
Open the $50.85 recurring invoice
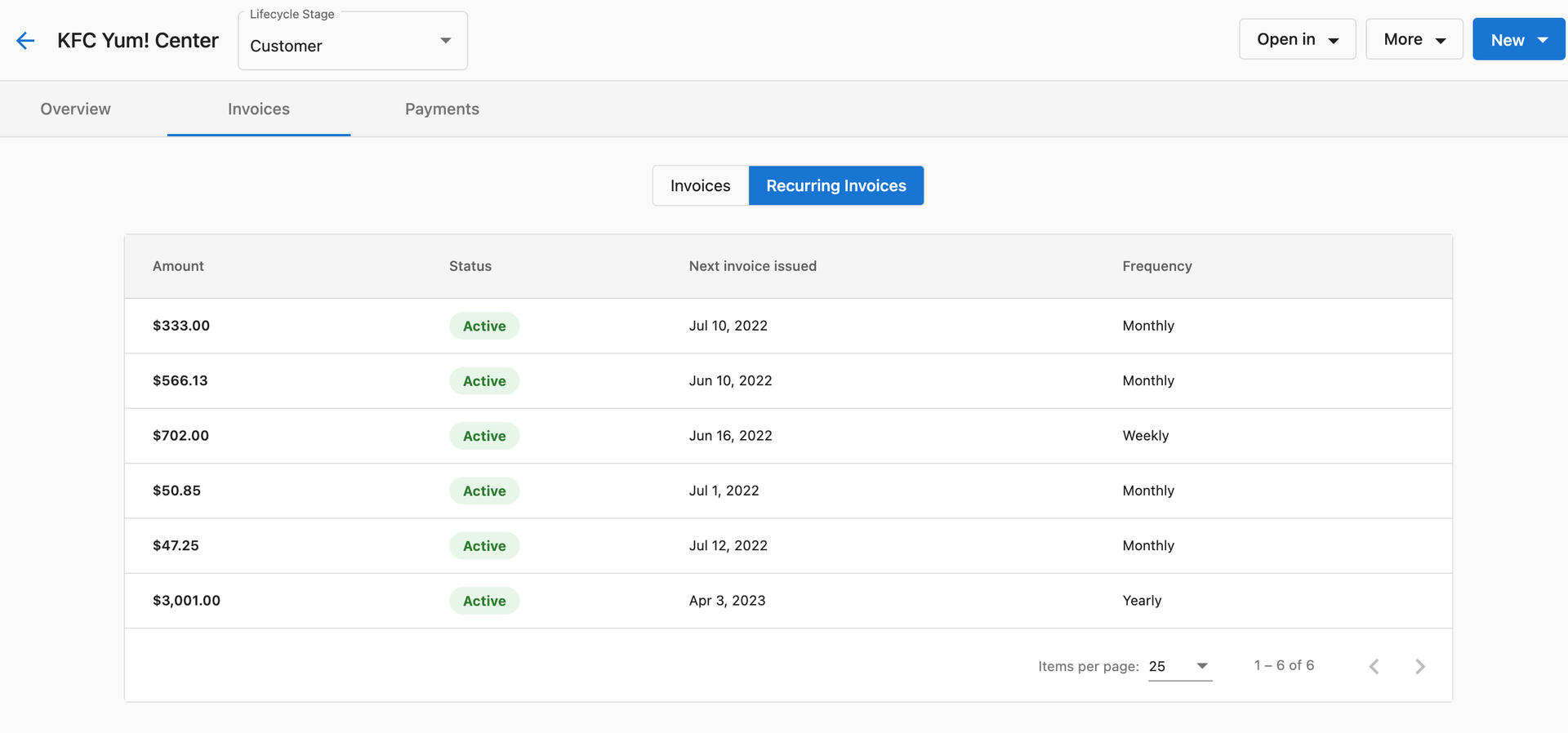tap(788, 491)
